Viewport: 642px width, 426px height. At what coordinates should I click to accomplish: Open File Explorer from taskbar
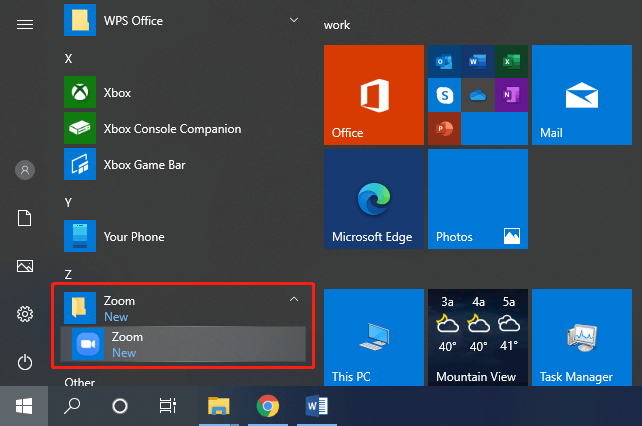click(x=219, y=406)
